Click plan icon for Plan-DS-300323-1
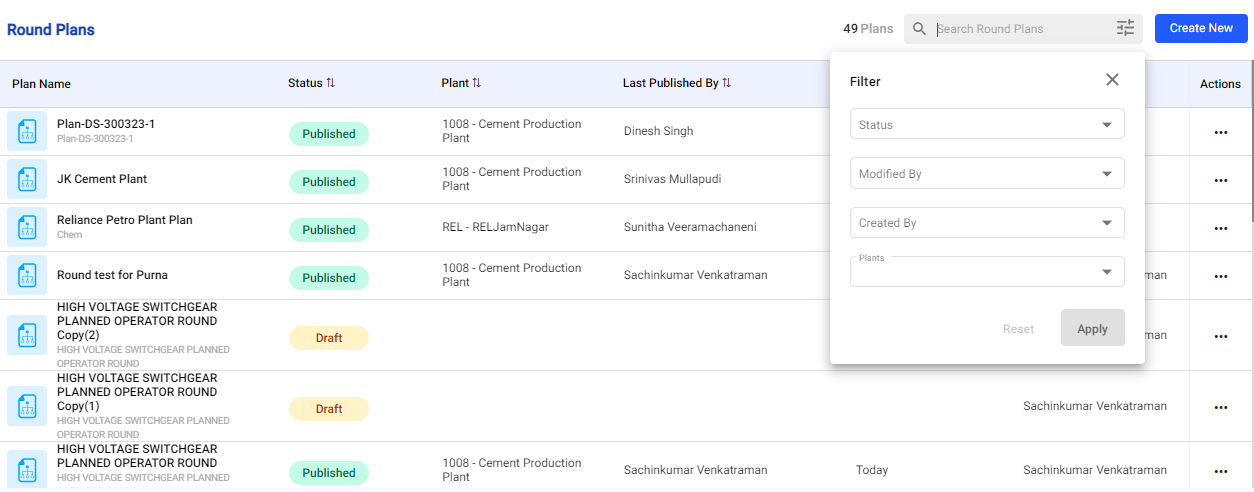This screenshot has height=492, width=1254. click(27, 131)
